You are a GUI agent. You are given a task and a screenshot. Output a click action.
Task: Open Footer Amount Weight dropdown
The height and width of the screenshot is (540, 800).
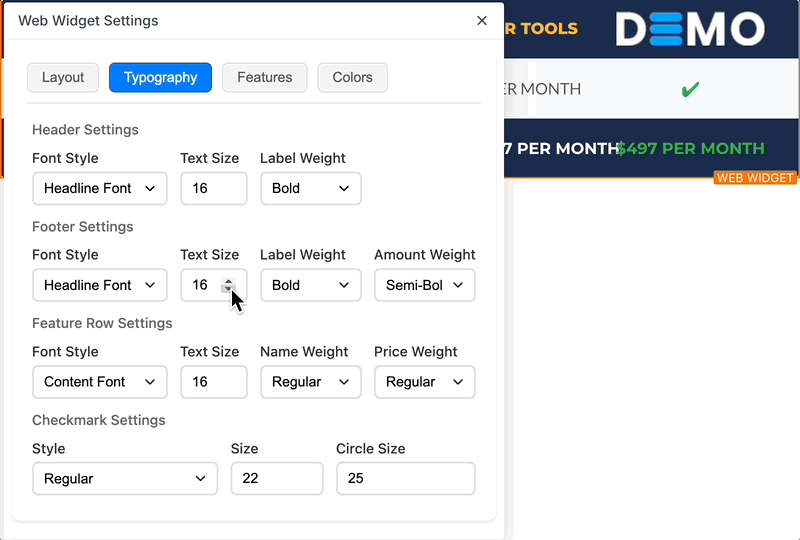pyautogui.click(x=424, y=285)
